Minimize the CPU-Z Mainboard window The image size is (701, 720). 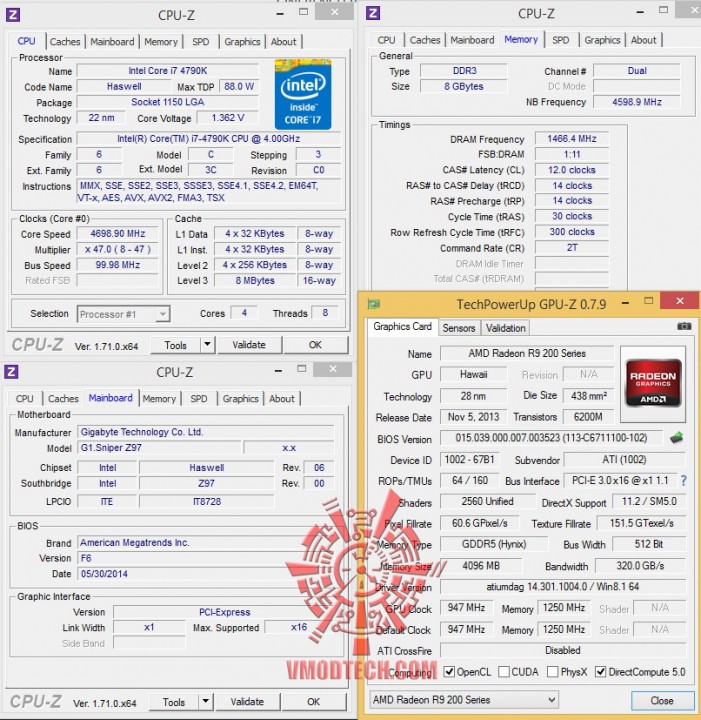[x=278, y=371]
